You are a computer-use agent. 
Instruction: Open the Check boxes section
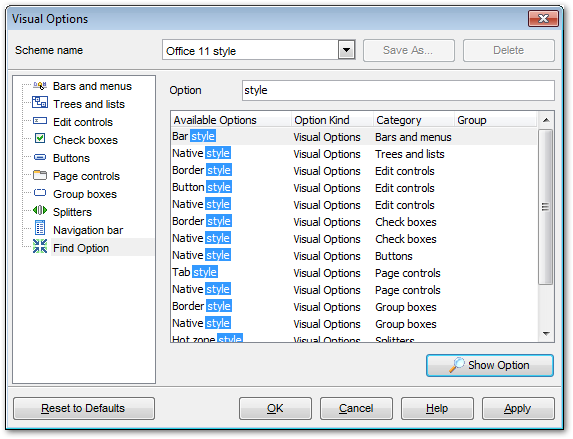click(x=85, y=140)
